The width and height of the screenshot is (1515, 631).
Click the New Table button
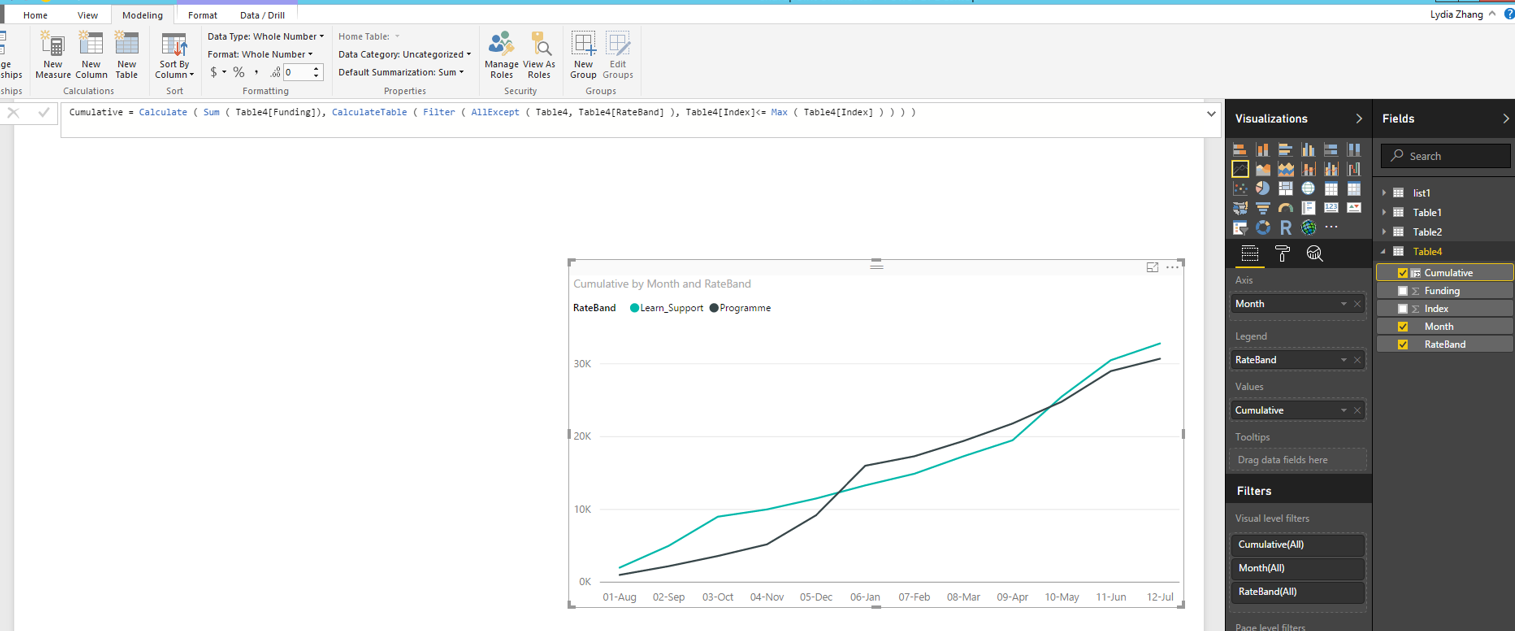[127, 55]
